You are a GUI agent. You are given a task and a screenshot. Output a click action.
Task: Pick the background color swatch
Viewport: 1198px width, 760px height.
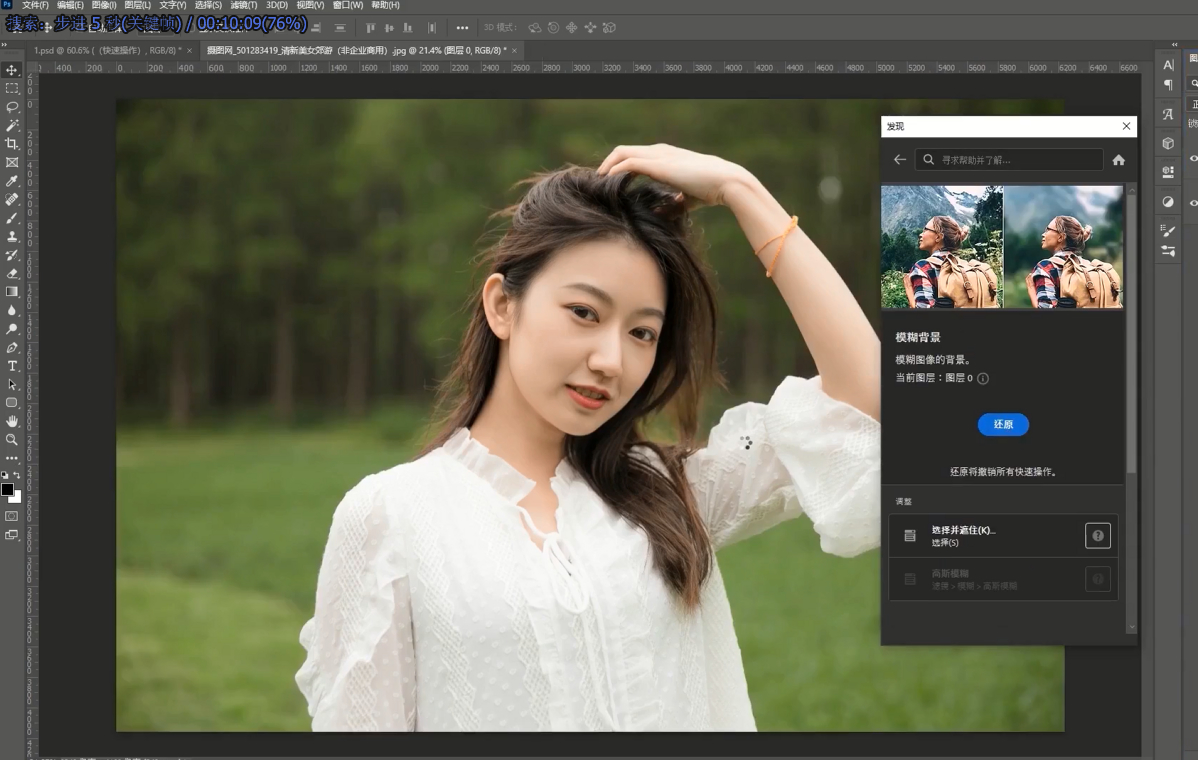coord(17,498)
